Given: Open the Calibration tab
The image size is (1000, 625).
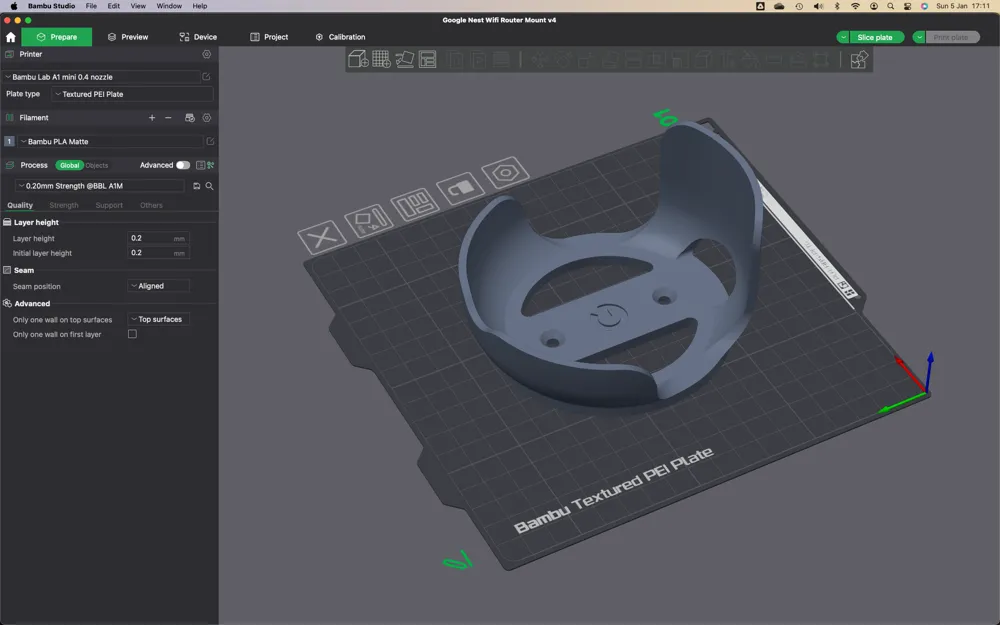Looking at the screenshot, I should tap(340, 37).
